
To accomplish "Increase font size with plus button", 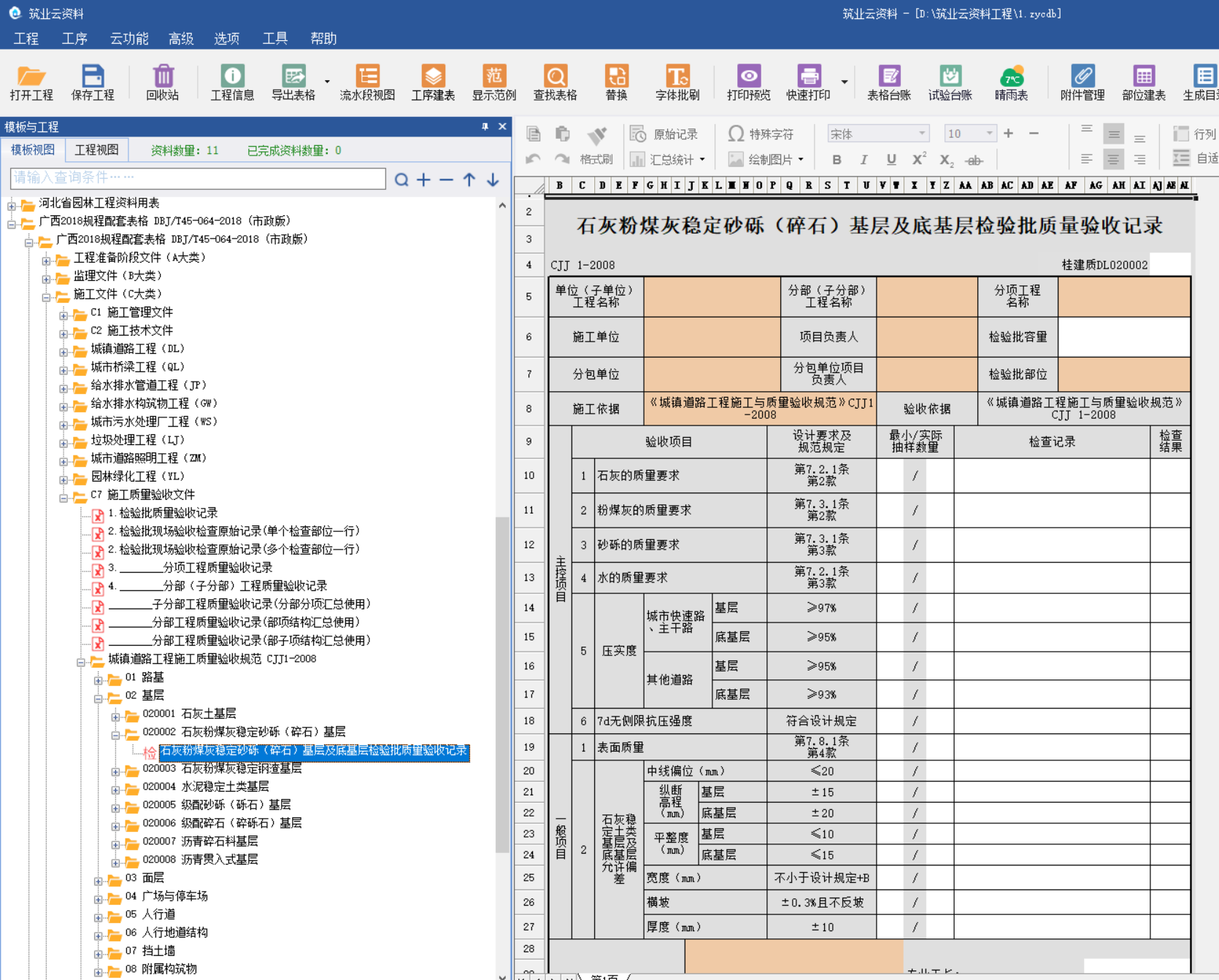I will tap(1008, 134).
